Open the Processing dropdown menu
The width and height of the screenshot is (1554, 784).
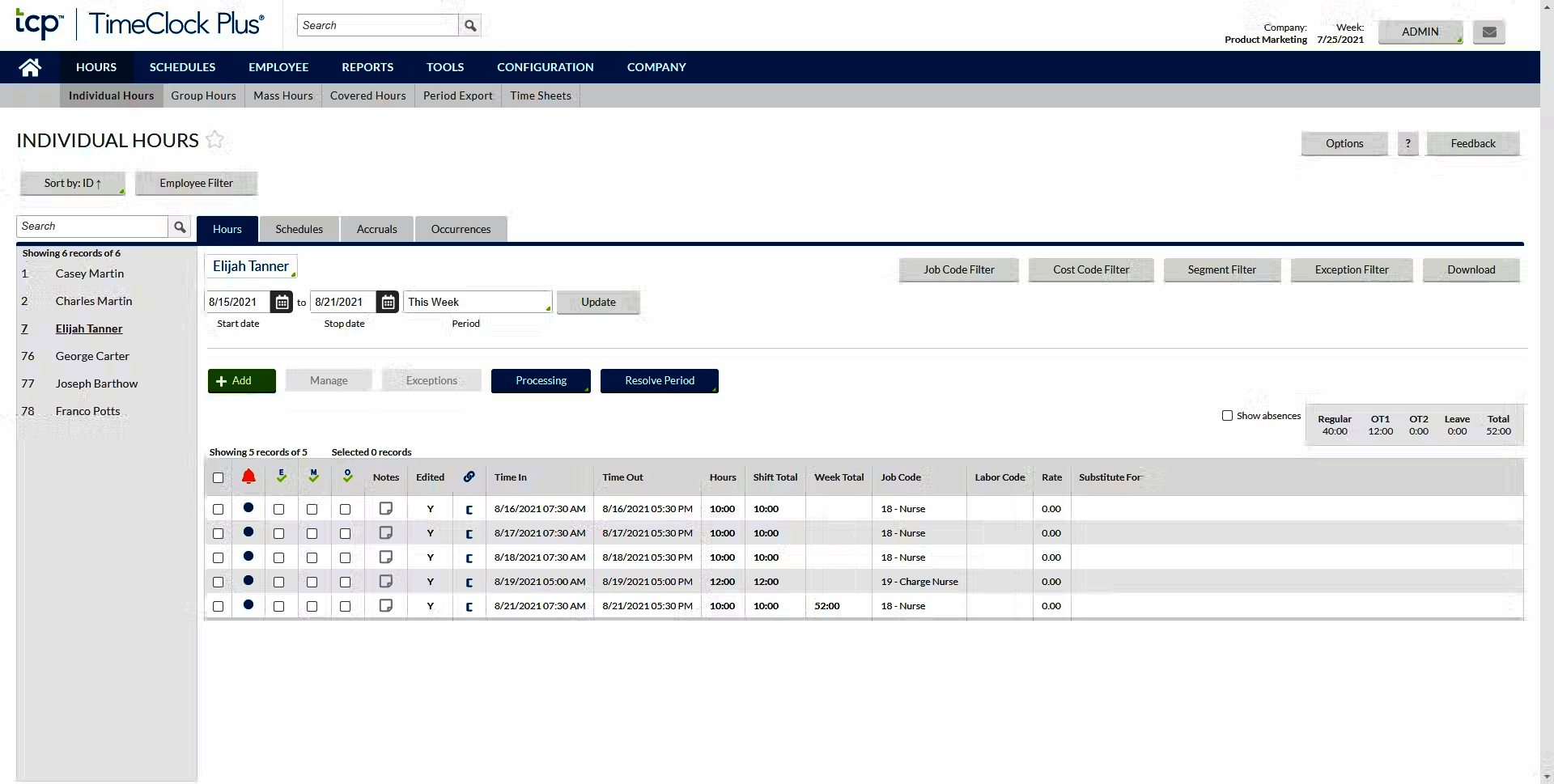pos(541,380)
